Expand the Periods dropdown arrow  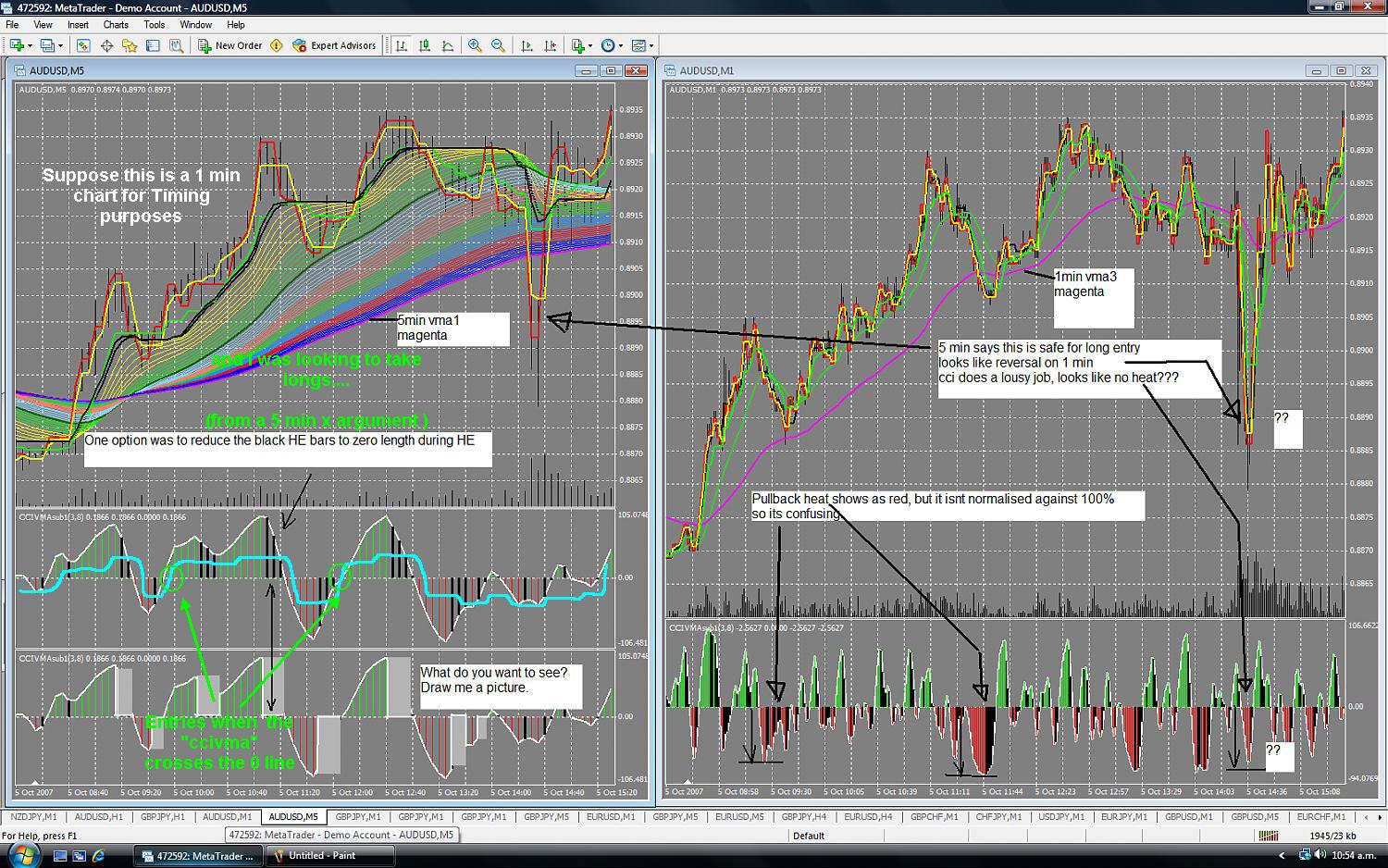click(620, 45)
